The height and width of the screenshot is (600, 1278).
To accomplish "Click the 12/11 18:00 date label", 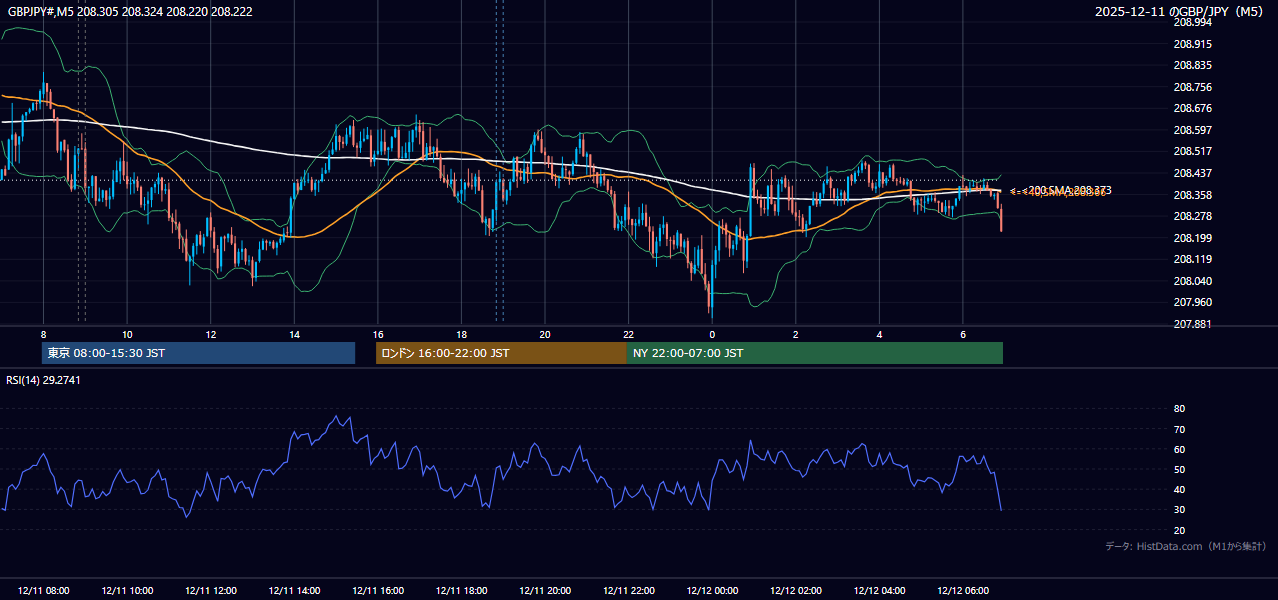I will coord(461,591).
